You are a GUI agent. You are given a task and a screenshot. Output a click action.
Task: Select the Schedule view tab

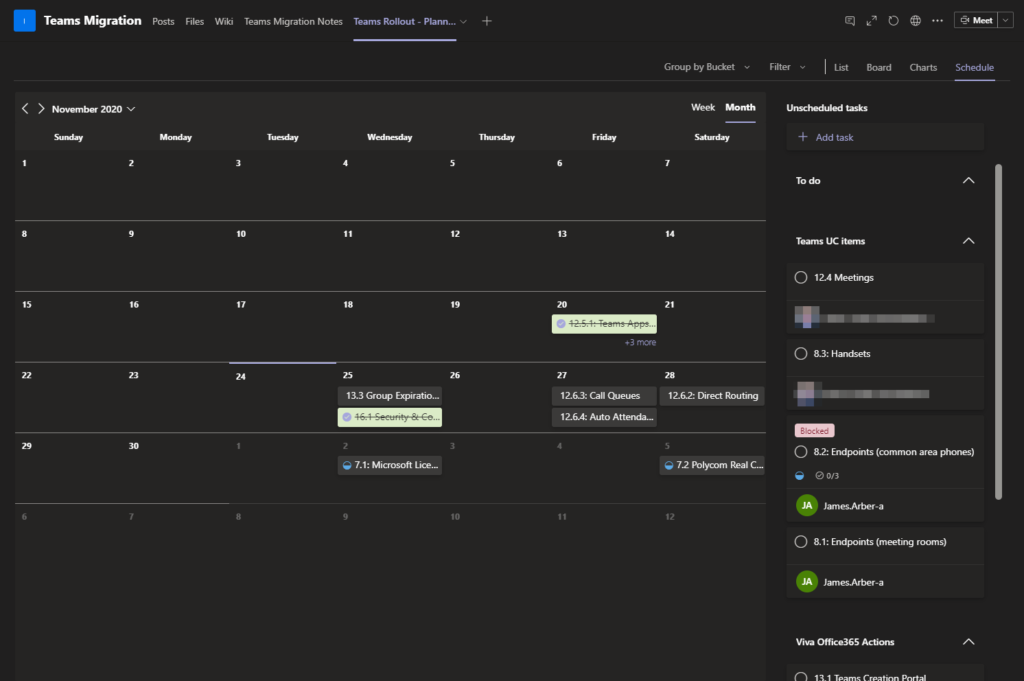(974, 67)
